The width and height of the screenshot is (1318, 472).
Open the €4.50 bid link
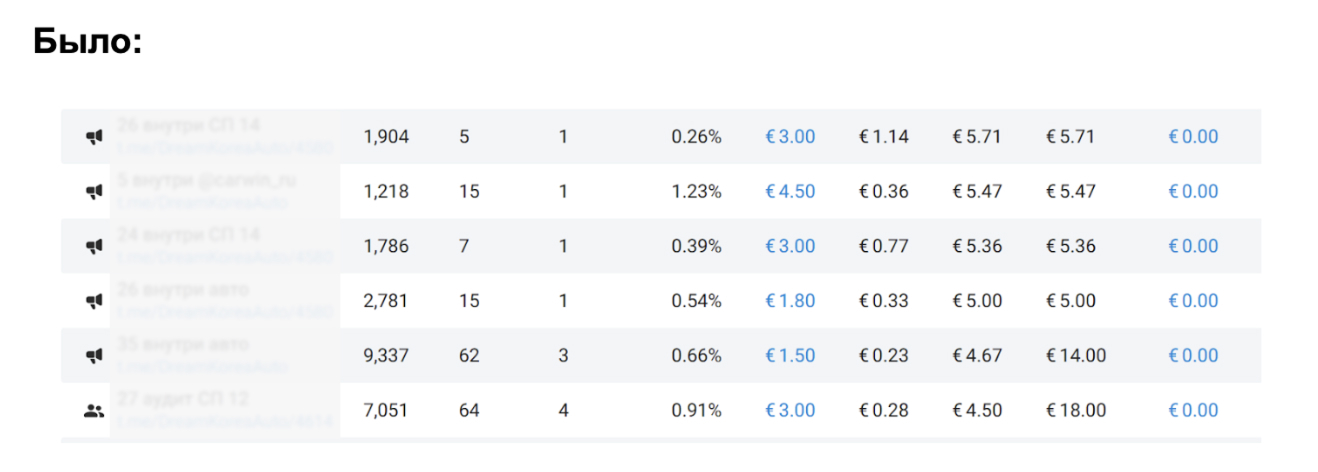(790, 192)
